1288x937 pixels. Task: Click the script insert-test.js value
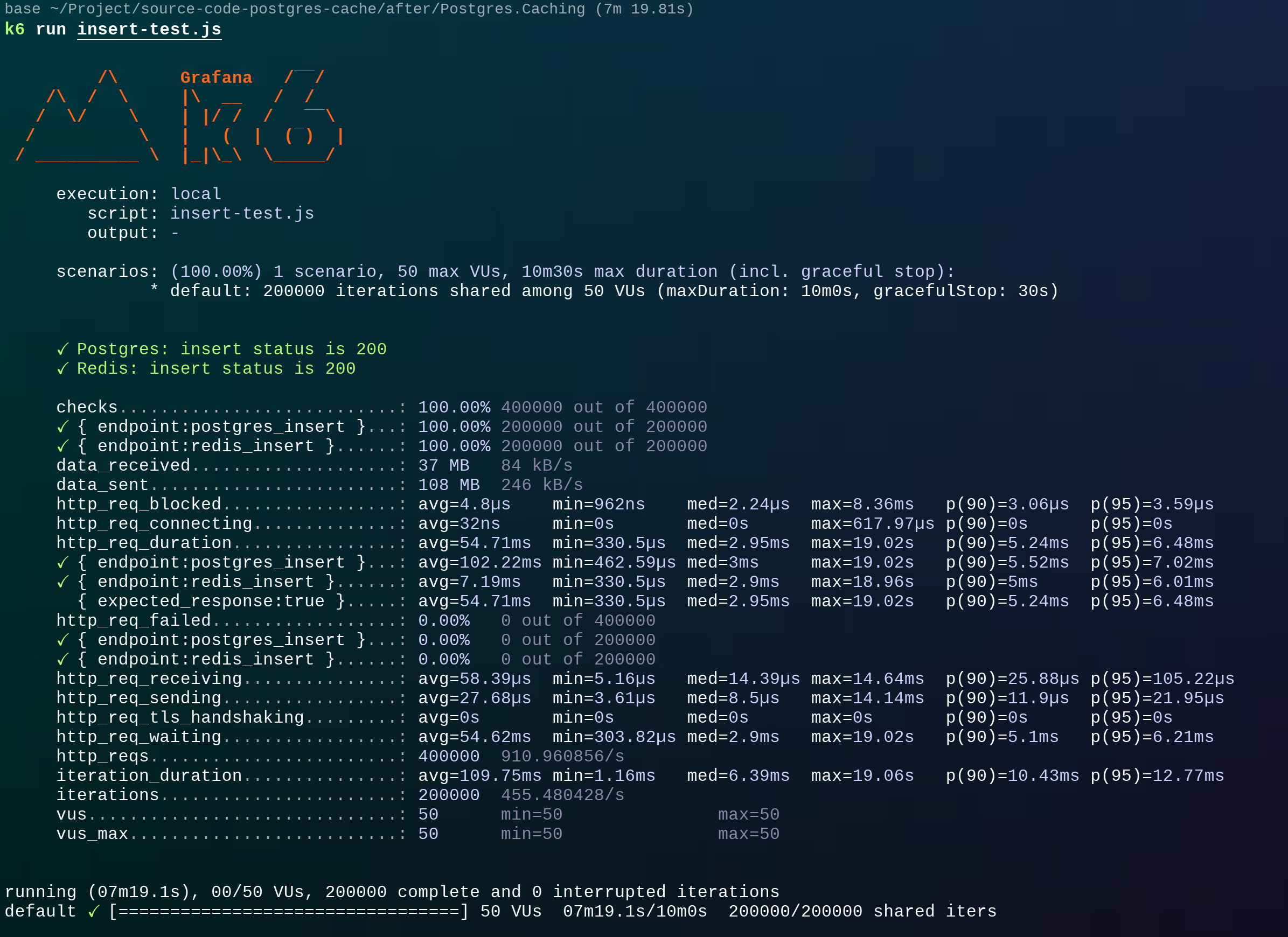tap(242, 214)
